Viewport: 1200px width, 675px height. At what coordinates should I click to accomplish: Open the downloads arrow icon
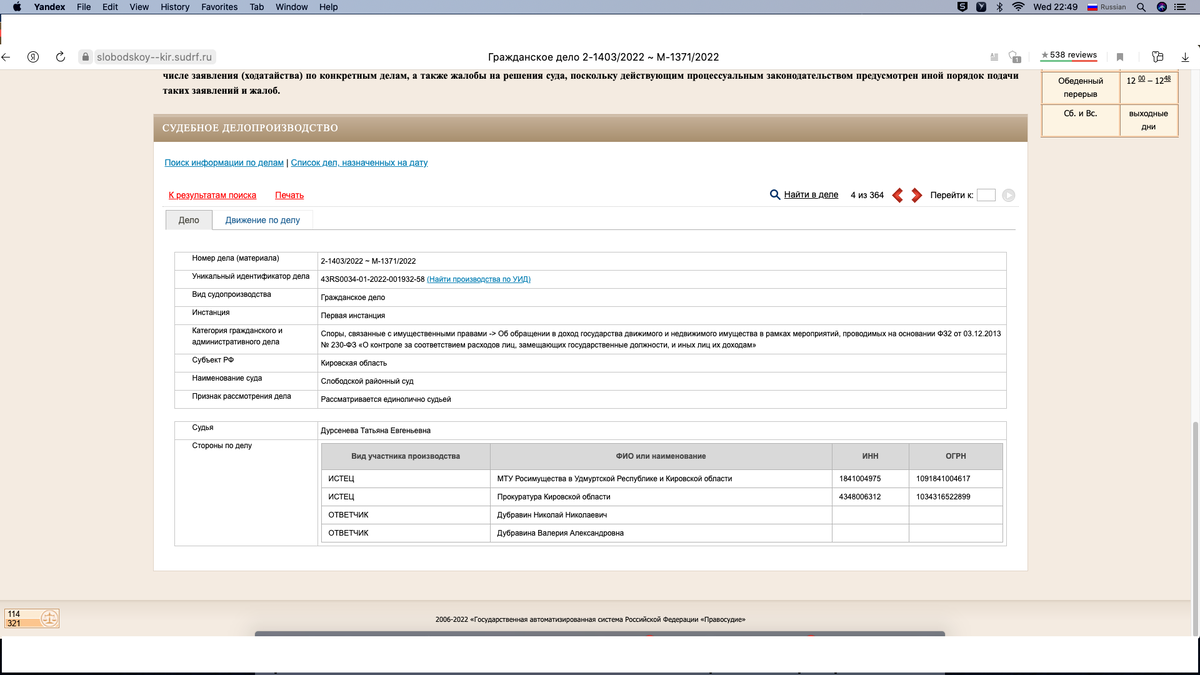[1186, 57]
